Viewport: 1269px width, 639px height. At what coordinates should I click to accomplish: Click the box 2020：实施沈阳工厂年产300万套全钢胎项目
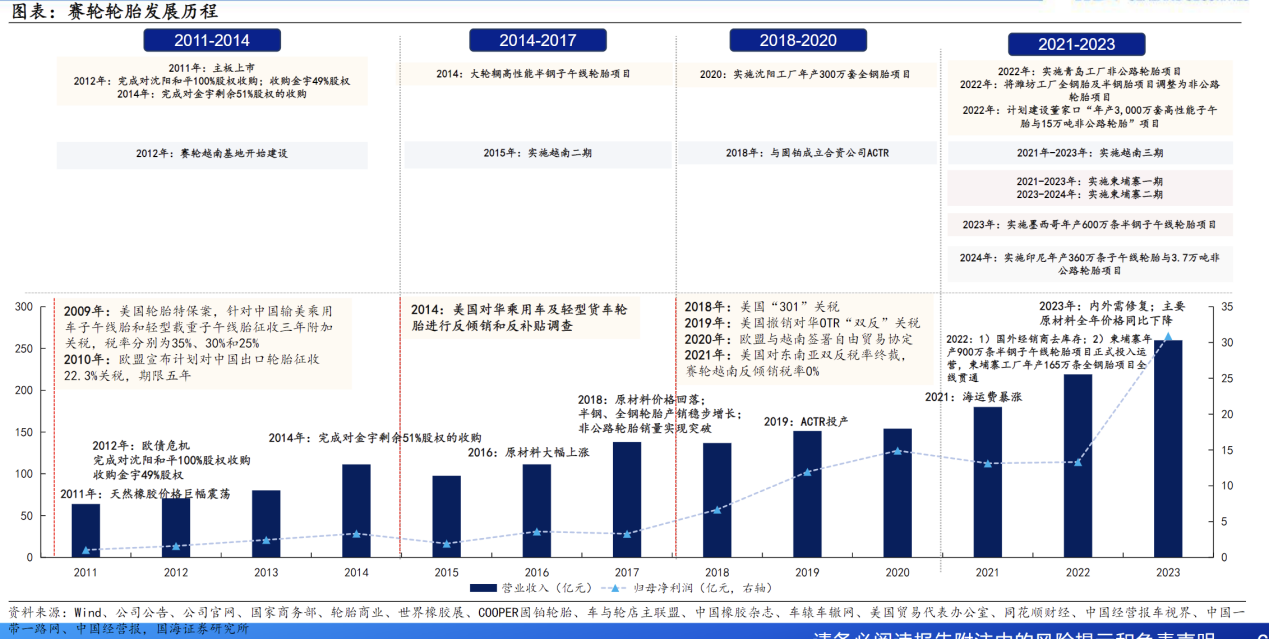click(x=807, y=74)
